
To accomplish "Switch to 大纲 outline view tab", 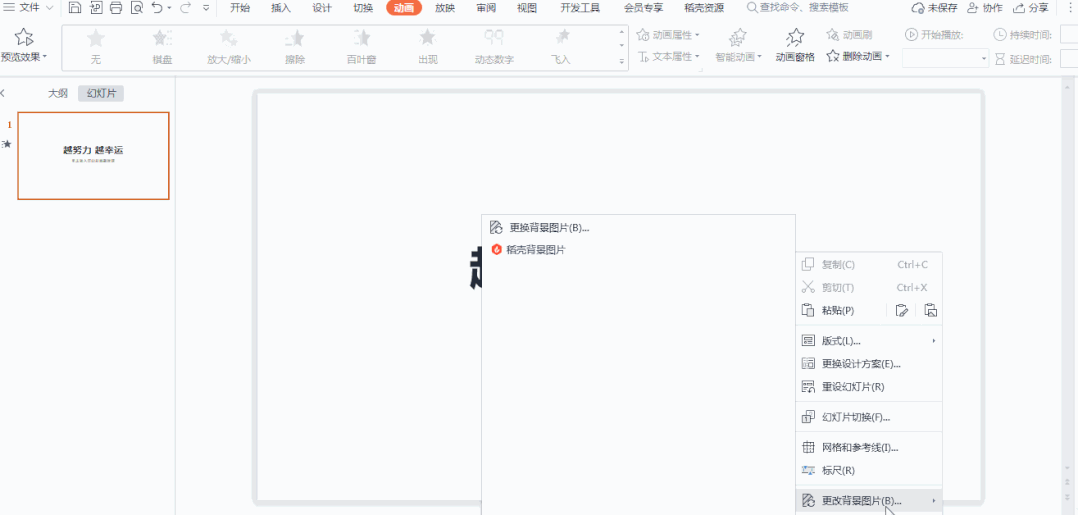I will [58, 94].
